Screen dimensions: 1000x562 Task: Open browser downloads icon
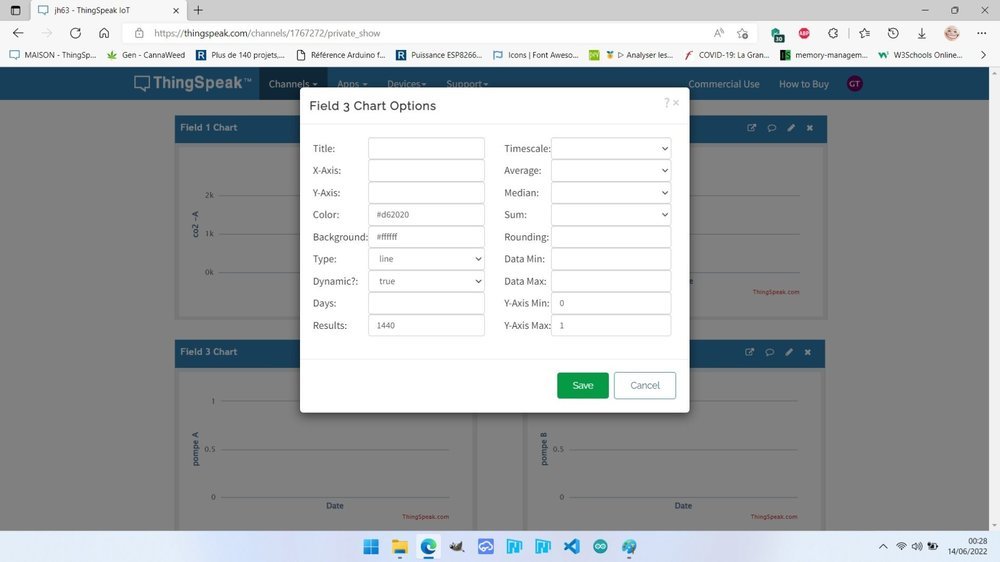click(x=922, y=33)
